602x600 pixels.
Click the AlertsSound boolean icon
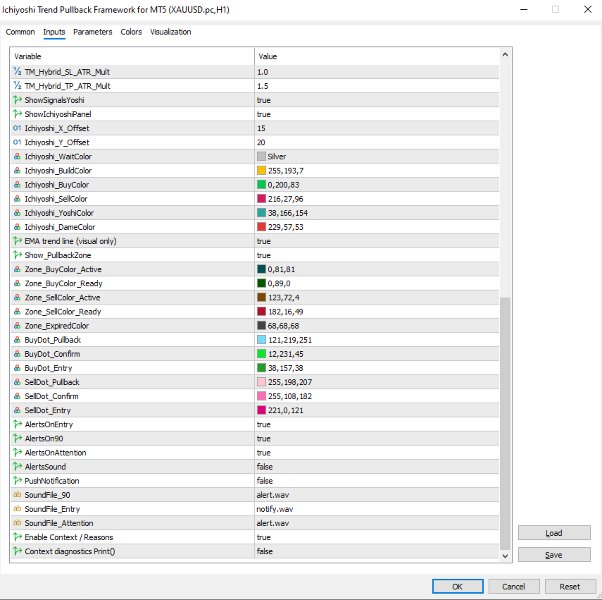coord(17,466)
